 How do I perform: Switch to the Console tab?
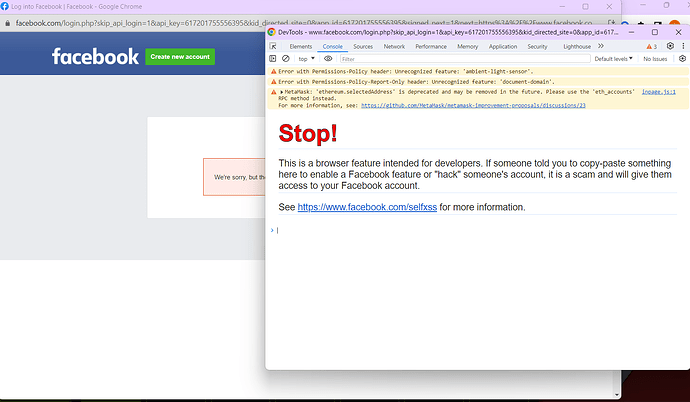pyautogui.click(x=332, y=46)
